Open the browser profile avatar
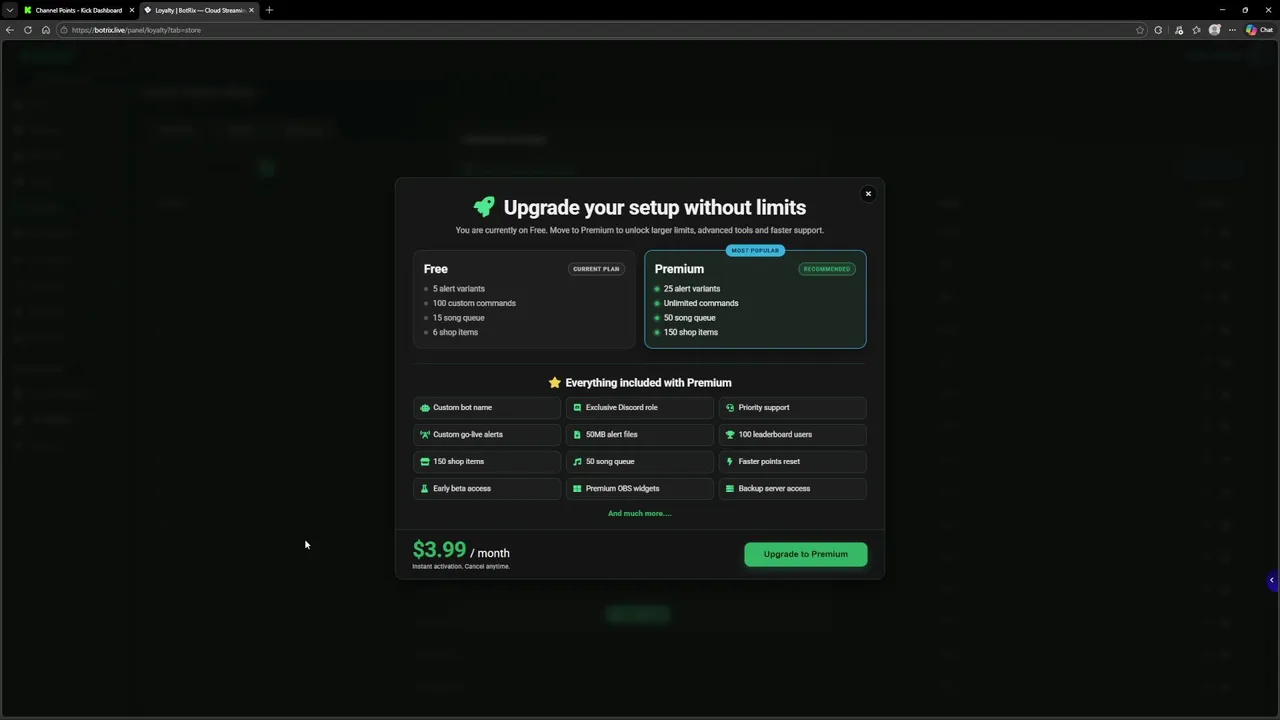 pyautogui.click(x=1215, y=30)
